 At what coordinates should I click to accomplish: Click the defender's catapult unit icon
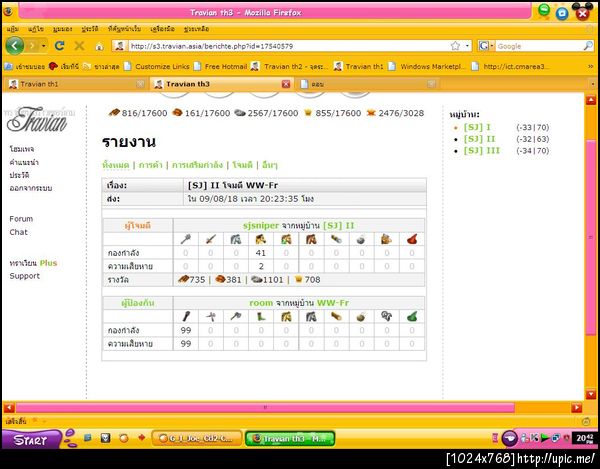click(361, 317)
